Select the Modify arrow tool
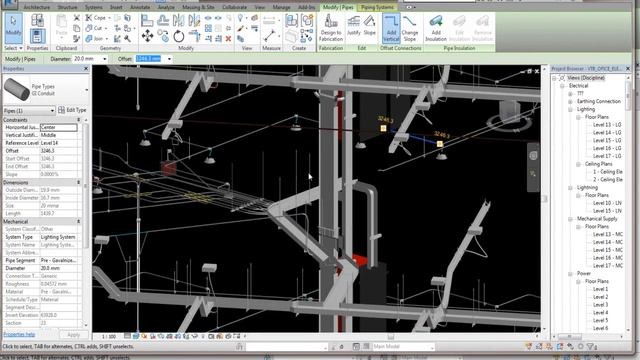 tap(13, 28)
